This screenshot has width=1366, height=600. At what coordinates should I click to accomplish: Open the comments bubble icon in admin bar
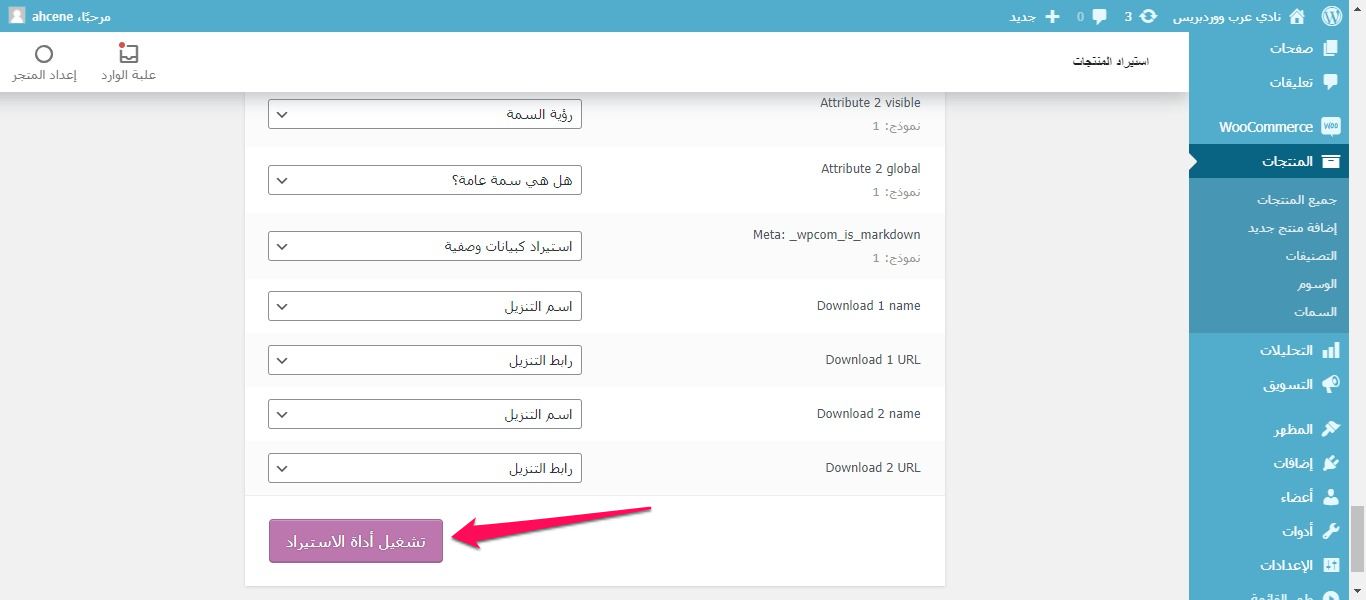[1100, 16]
